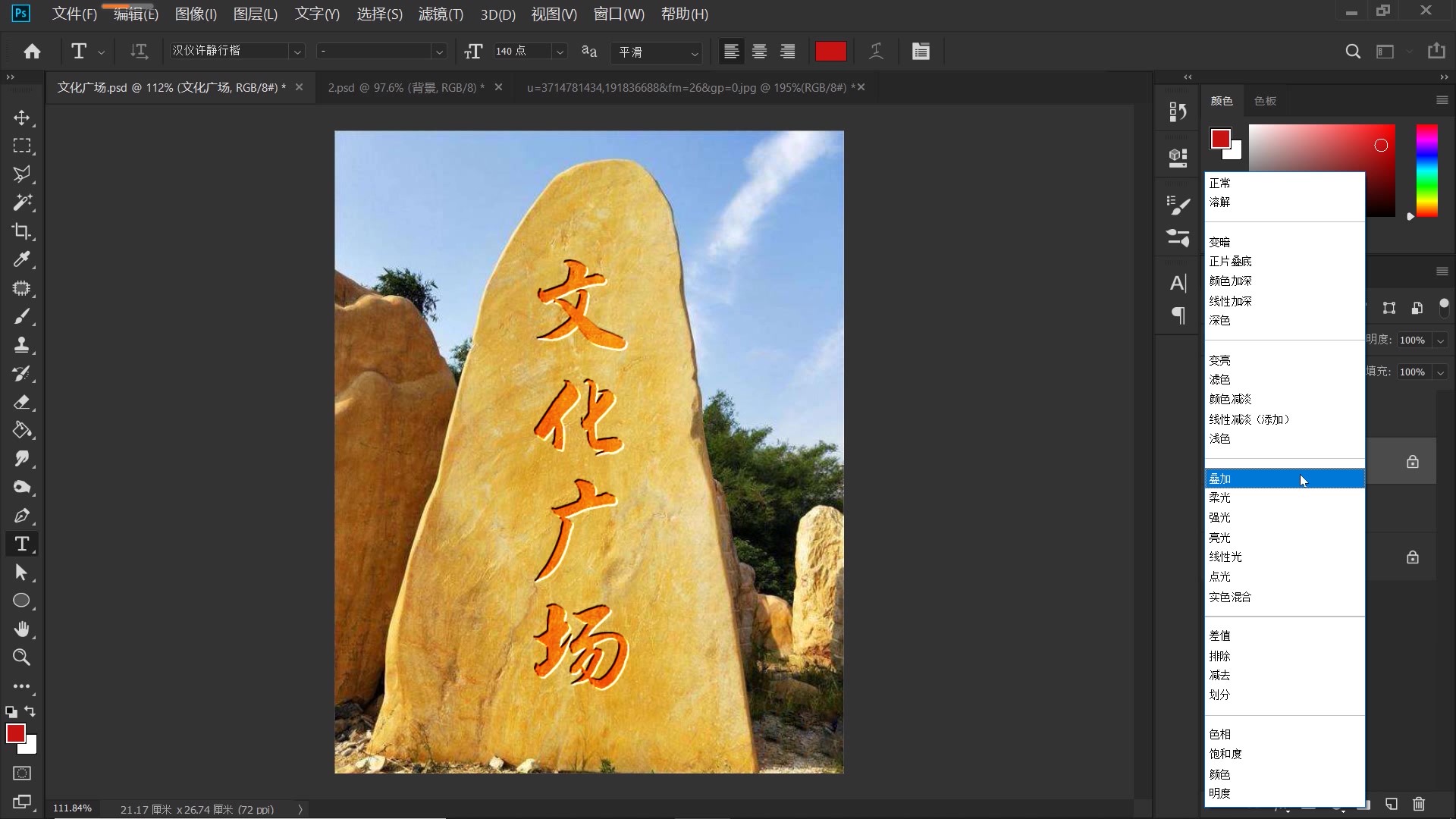This screenshot has height=819, width=1456.
Task: Click the new layer button in Layers panel
Action: [x=1390, y=805]
